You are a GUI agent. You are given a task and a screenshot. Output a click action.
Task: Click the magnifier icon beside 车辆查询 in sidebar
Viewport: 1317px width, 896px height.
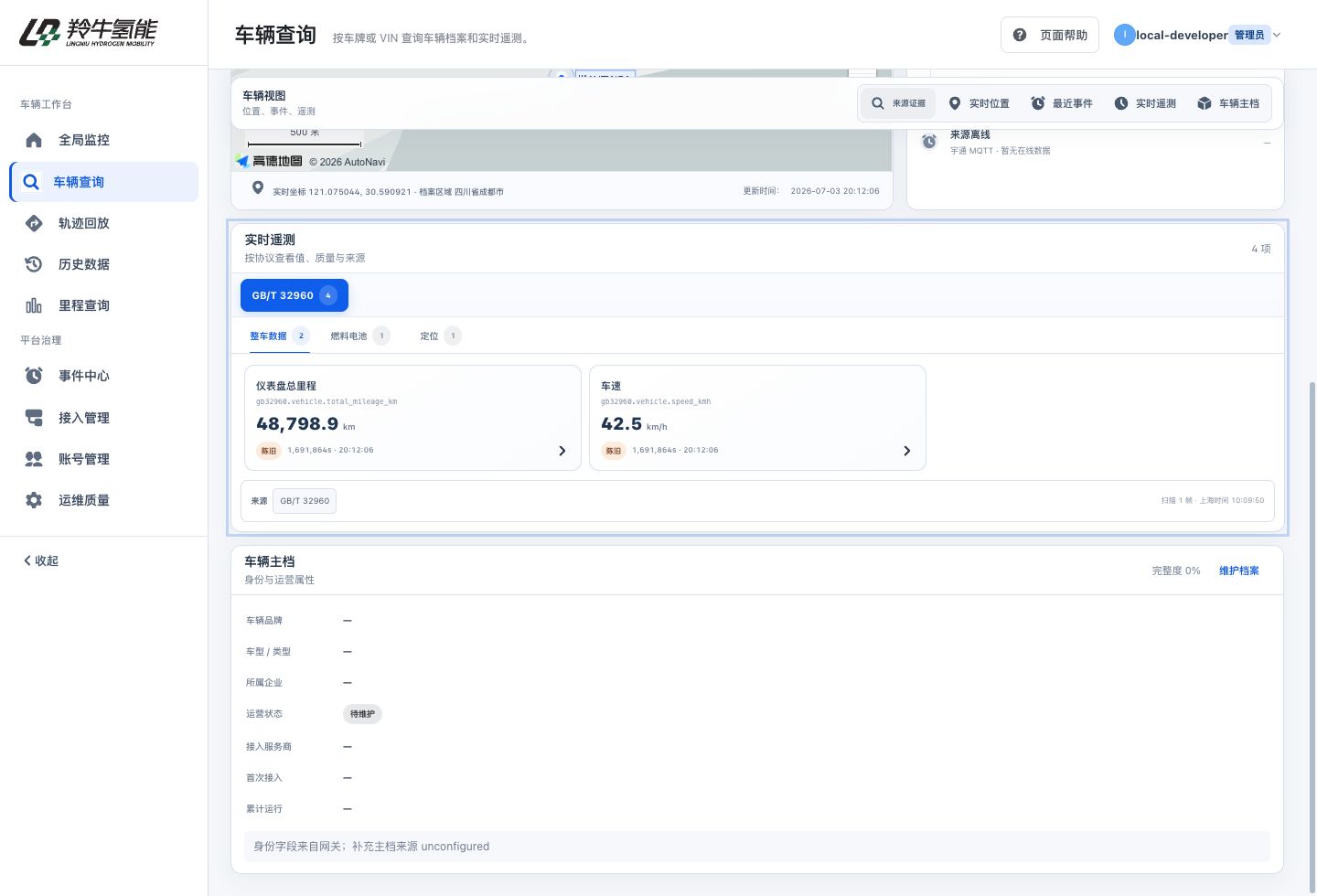coord(31,182)
